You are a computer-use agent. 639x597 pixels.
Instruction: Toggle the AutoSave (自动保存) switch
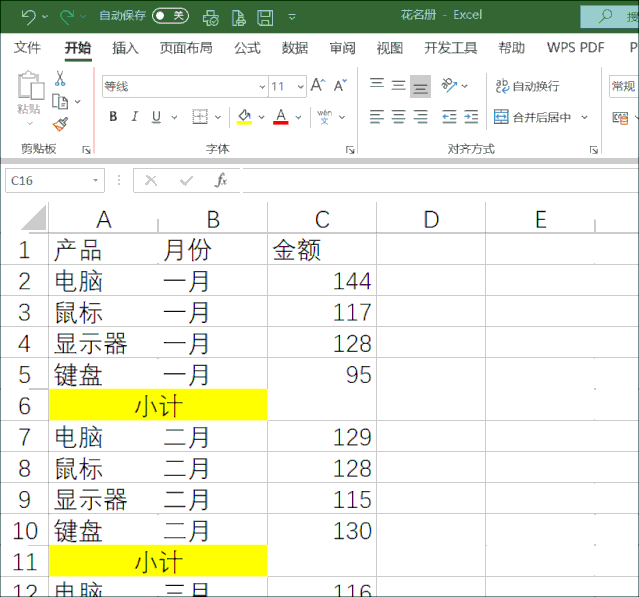point(170,15)
